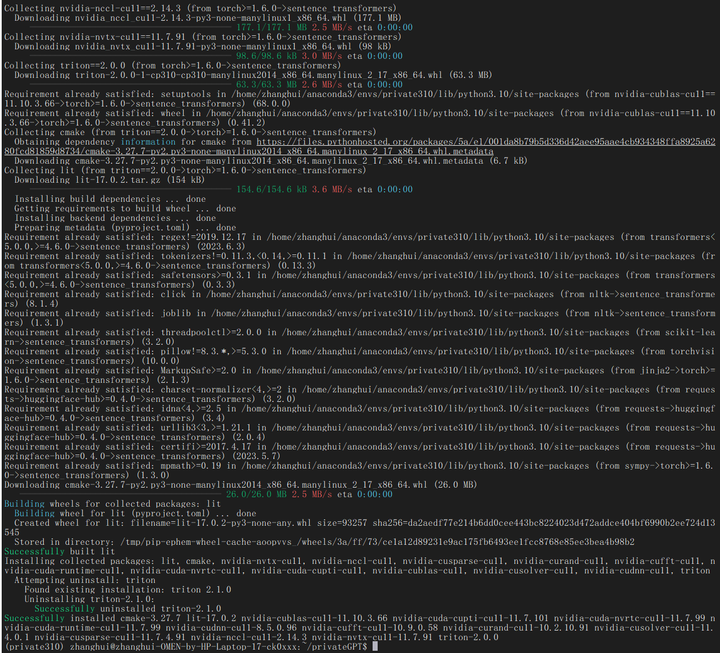Viewport: 720px width, 653px height.
Task: Click the 'Collecting nvidia-nccl-cu11==2.14.3' line
Action: click(x=200, y=8)
